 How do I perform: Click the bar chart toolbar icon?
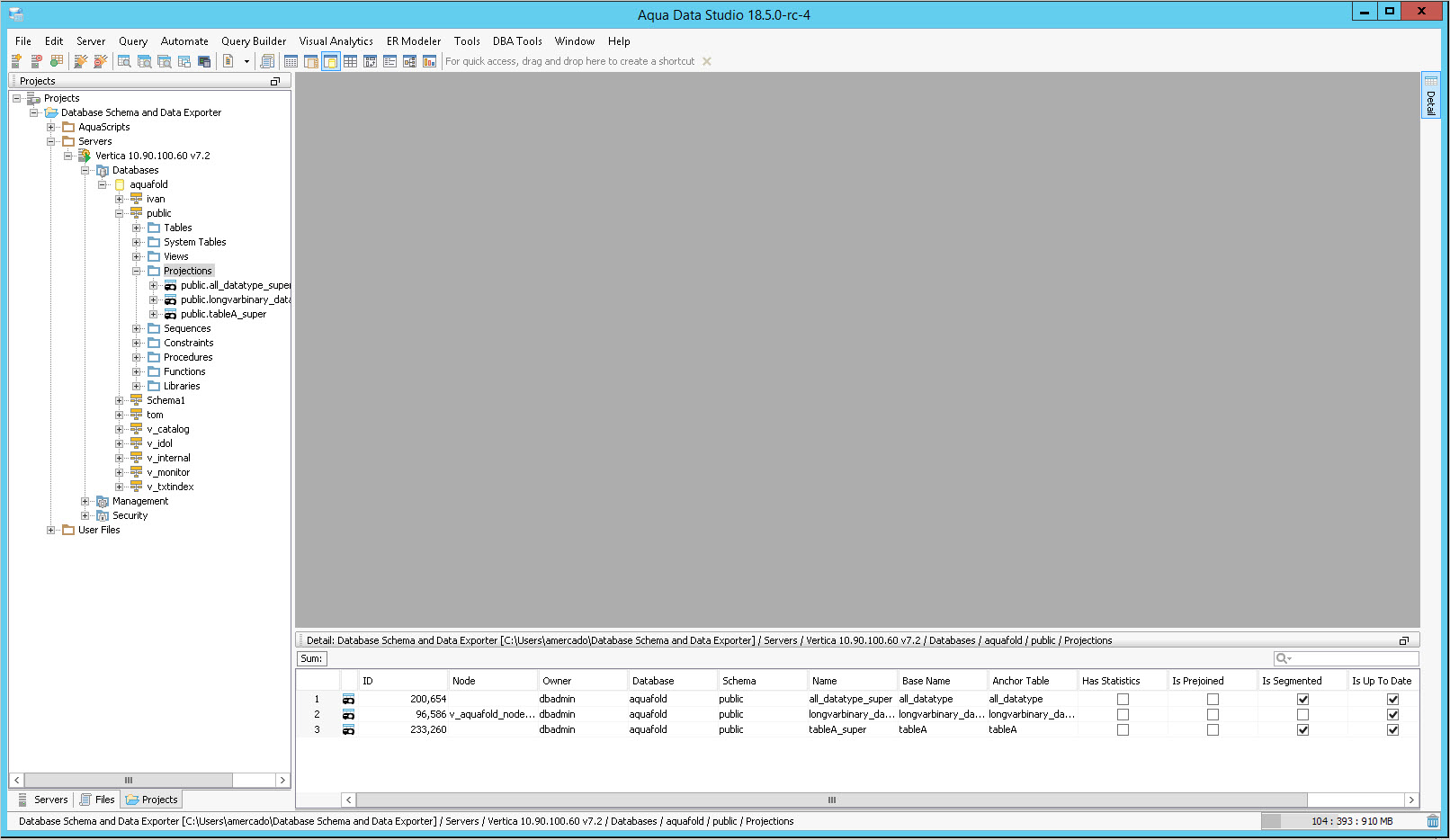tap(430, 61)
